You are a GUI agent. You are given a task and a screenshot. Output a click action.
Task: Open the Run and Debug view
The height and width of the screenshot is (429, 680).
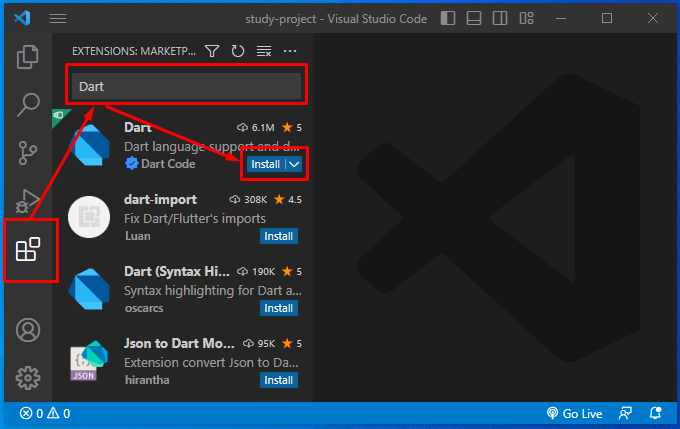(x=28, y=200)
